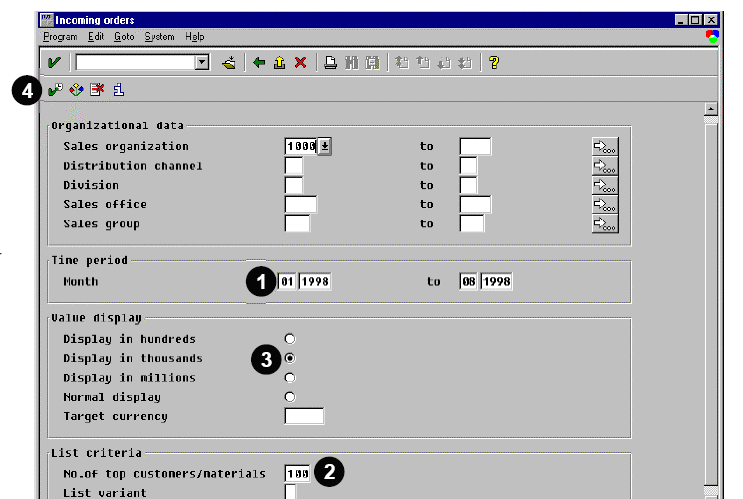Screen dimensions: 743x499
Task: Click the starting year field 1998
Action: pyautogui.click(x=315, y=281)
